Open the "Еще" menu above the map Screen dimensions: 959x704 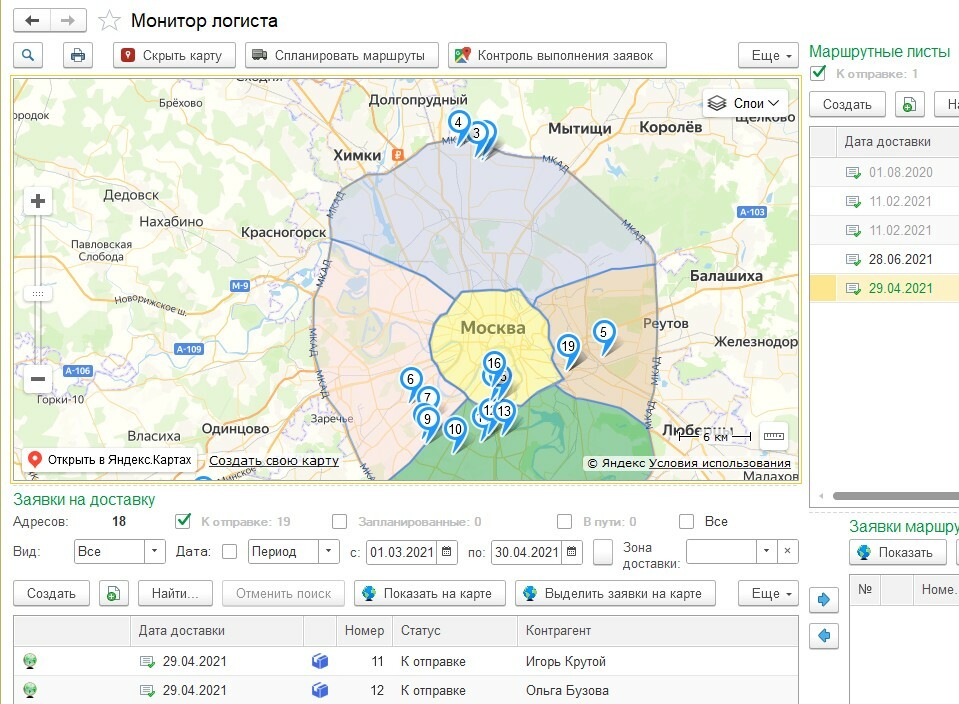(x=768, y=55)
